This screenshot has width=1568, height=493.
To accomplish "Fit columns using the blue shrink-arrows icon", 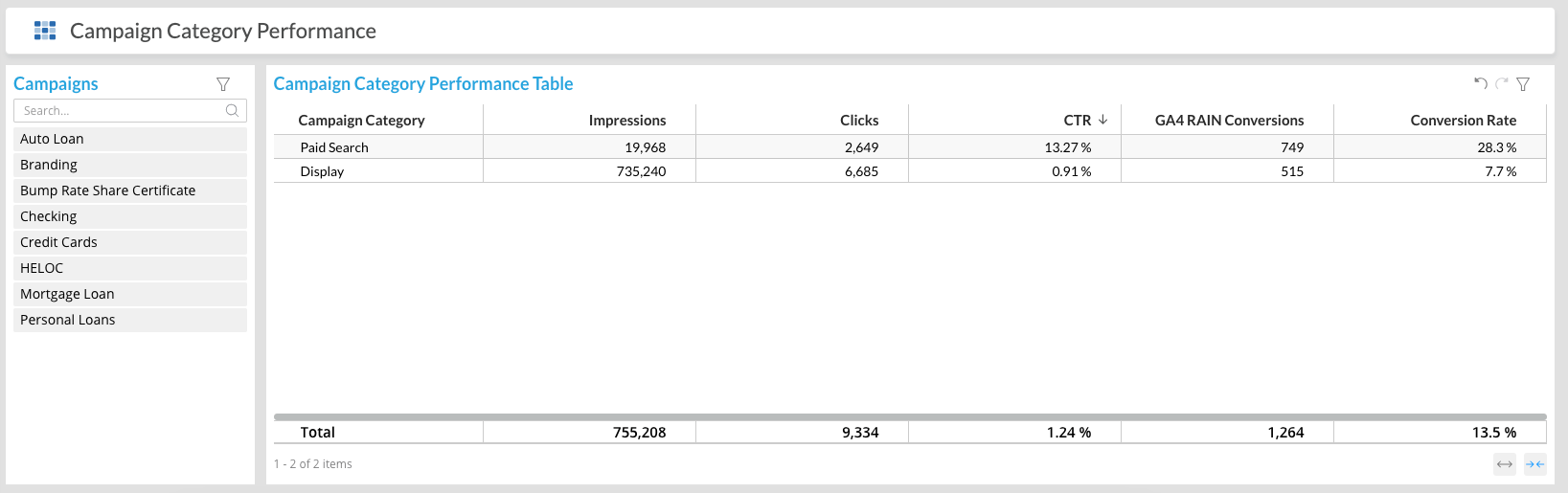I will [x=1534, y=464].
